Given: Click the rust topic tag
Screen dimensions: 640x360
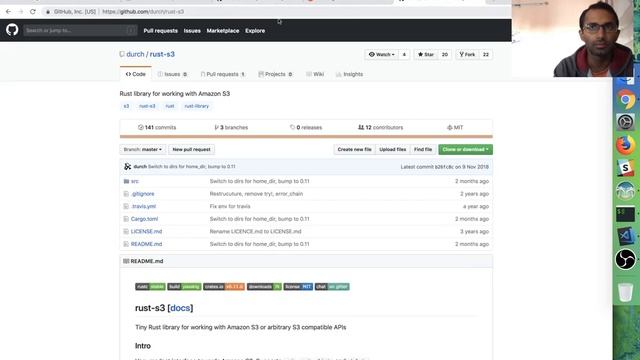Looking at the screenshot, I should 170,106.
